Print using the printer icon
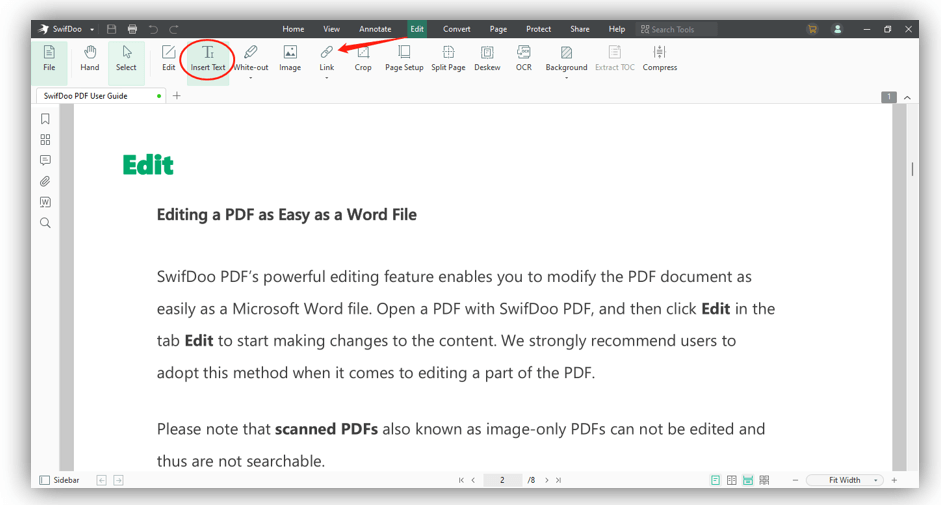This screenshot has width=941, height=505. click(x=133, y=29)
